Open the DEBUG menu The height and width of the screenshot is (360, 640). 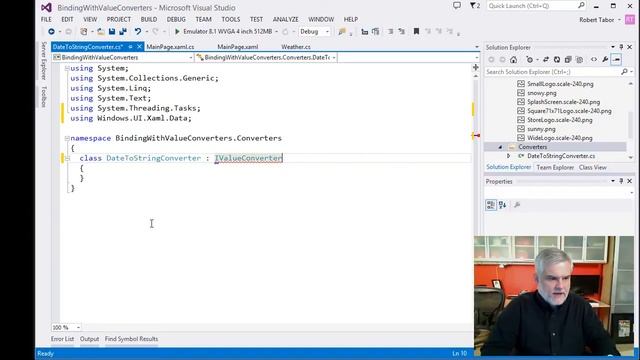click(176, 19)
